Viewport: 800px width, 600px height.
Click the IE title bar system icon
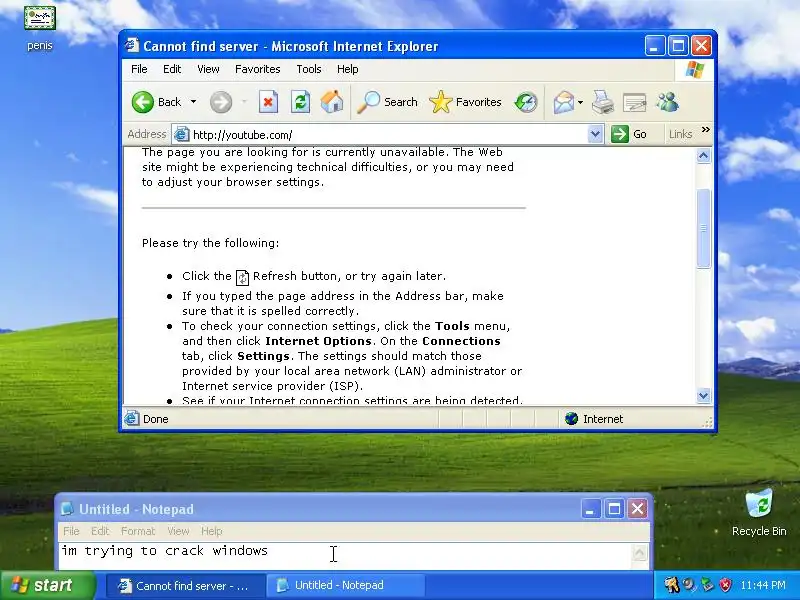(x=132, y=45)
